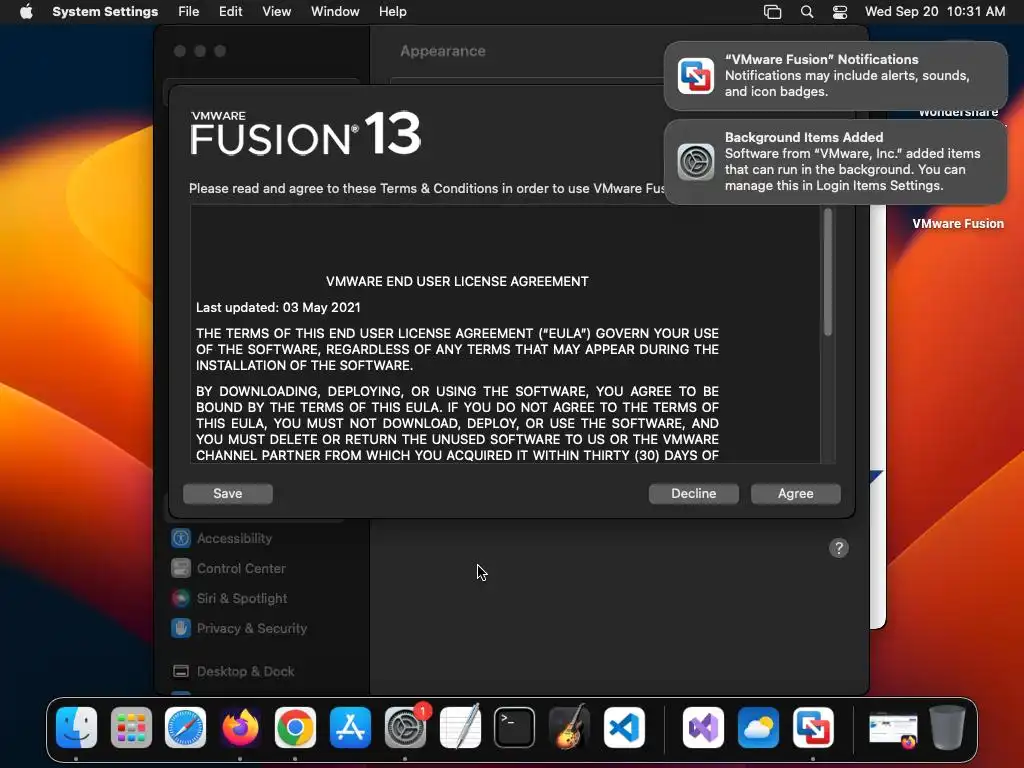Open the purple Visual Studio Dock icon
This screenshot has width=1024, height=768.
[x=703, y=728]
